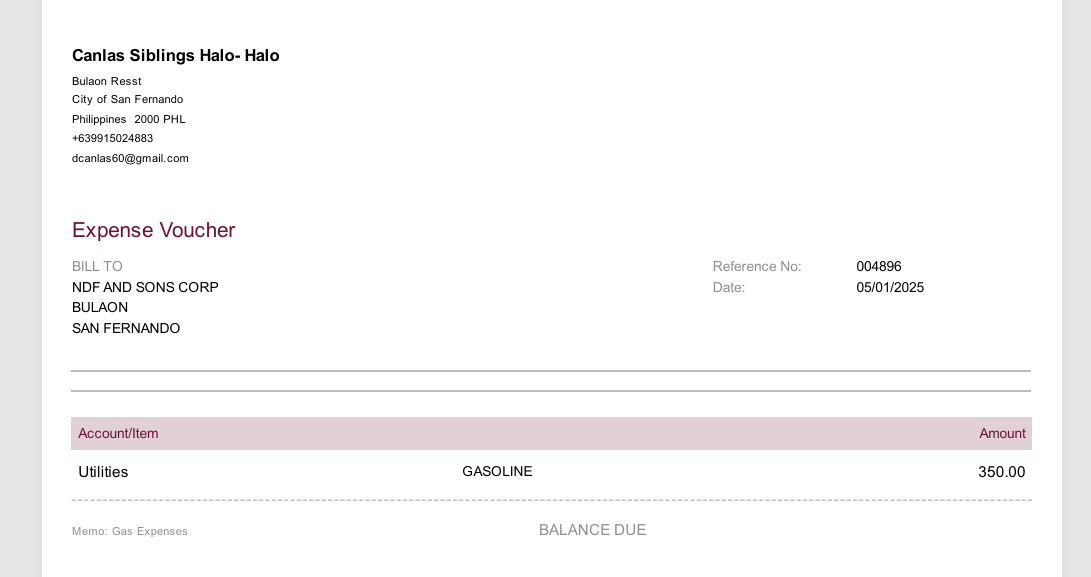
Task: Click the Reference No: label
Action: [x=757, y=267]
